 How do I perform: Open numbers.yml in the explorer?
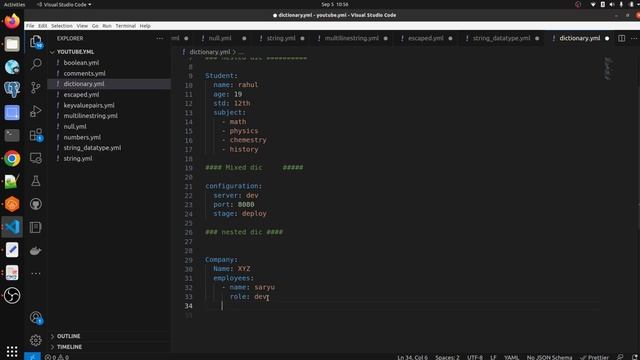pos(82,137)
